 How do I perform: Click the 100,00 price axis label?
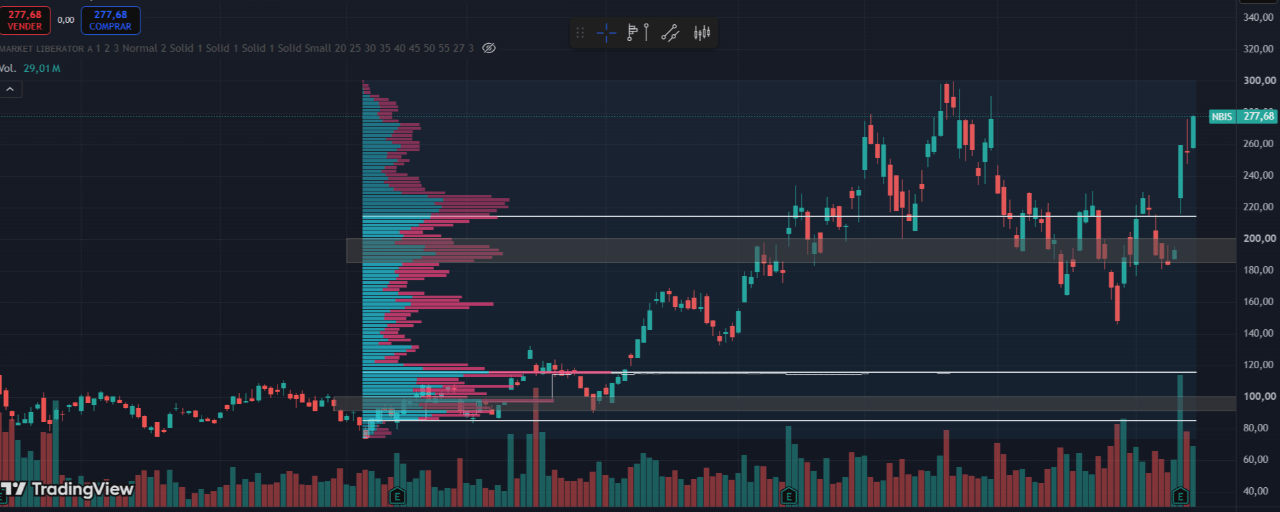pyautogui.click(x=1258, y=396)
